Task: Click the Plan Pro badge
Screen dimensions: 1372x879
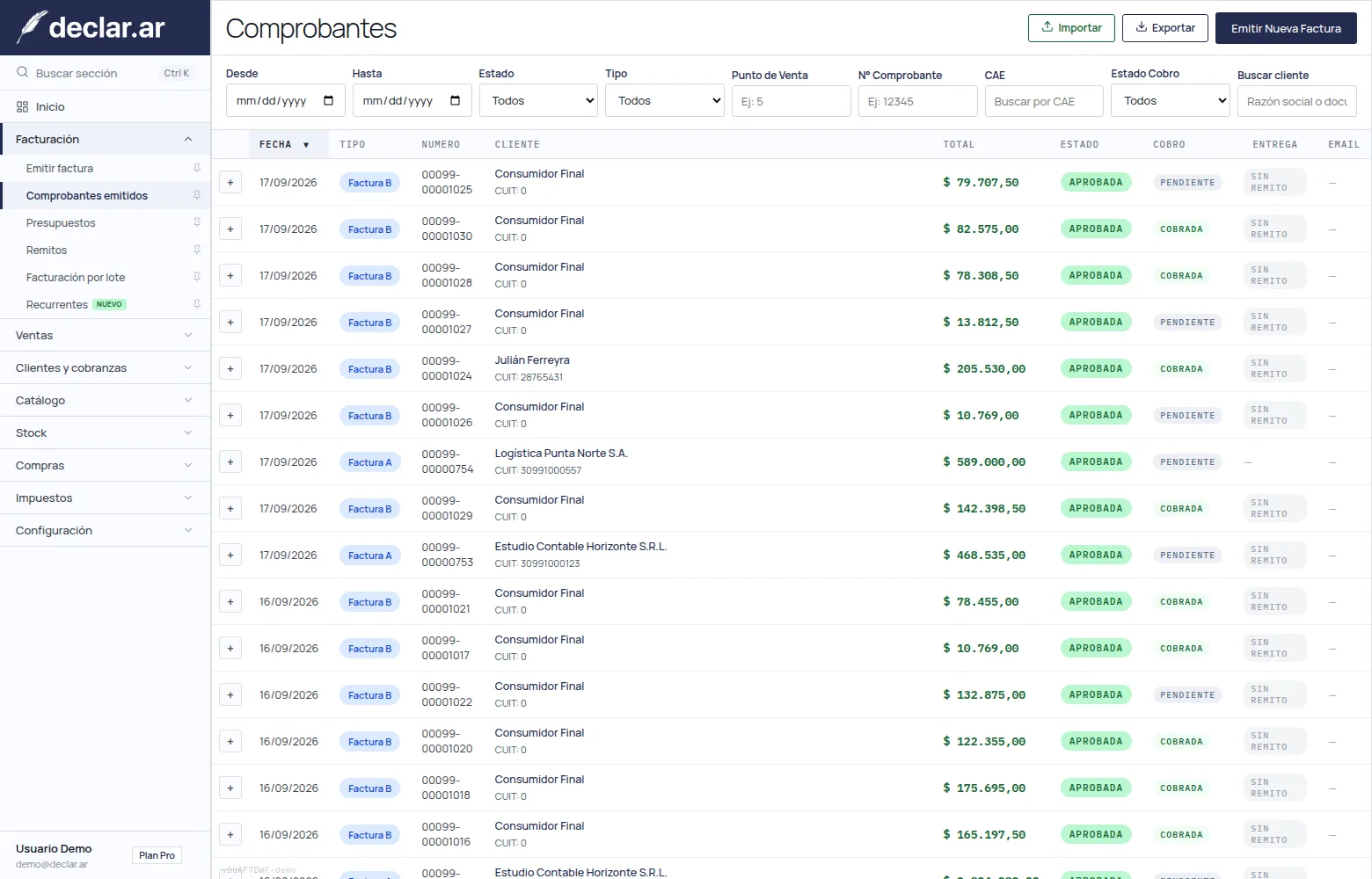Action: (x=157, y=855)
